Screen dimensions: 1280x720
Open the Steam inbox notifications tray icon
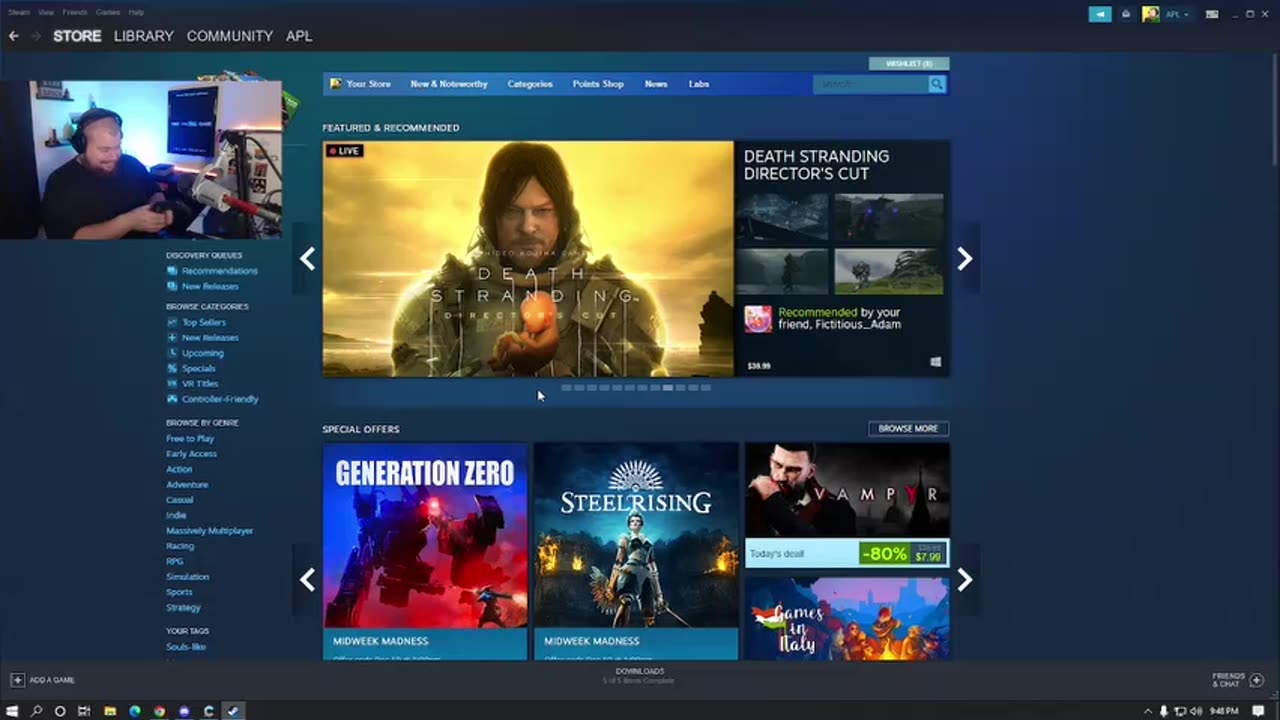[1126, 14]
